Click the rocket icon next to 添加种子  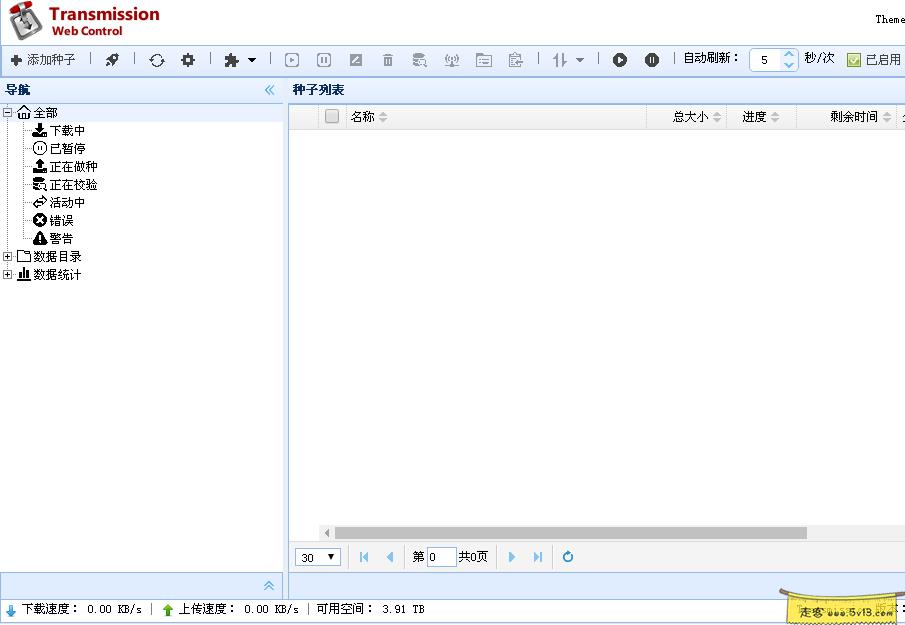[x=112, y=60]
